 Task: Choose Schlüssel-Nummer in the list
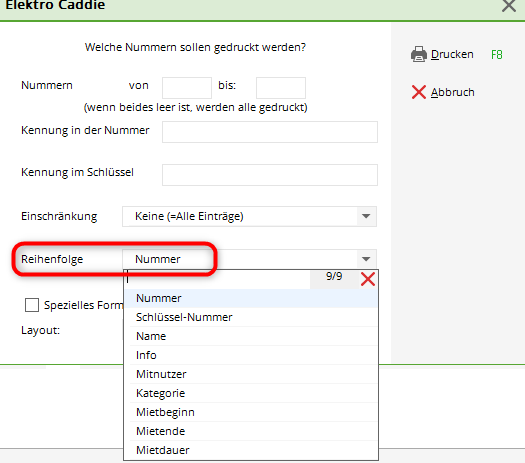[251, 317]
